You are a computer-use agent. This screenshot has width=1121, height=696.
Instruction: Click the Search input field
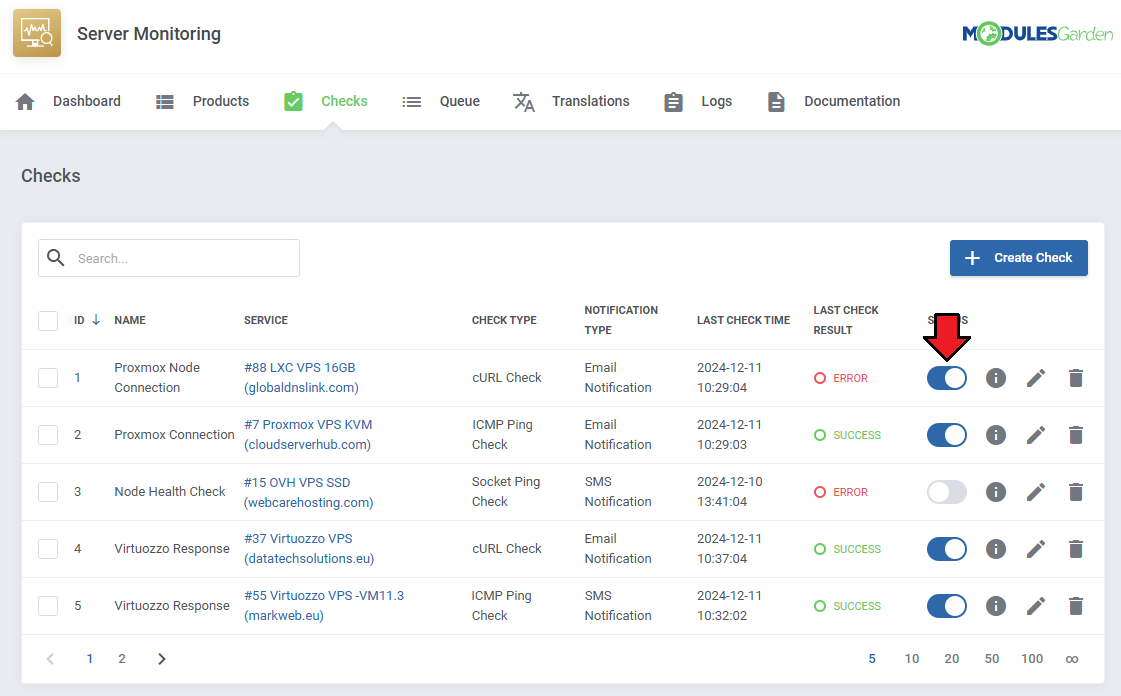pos(169,258)
